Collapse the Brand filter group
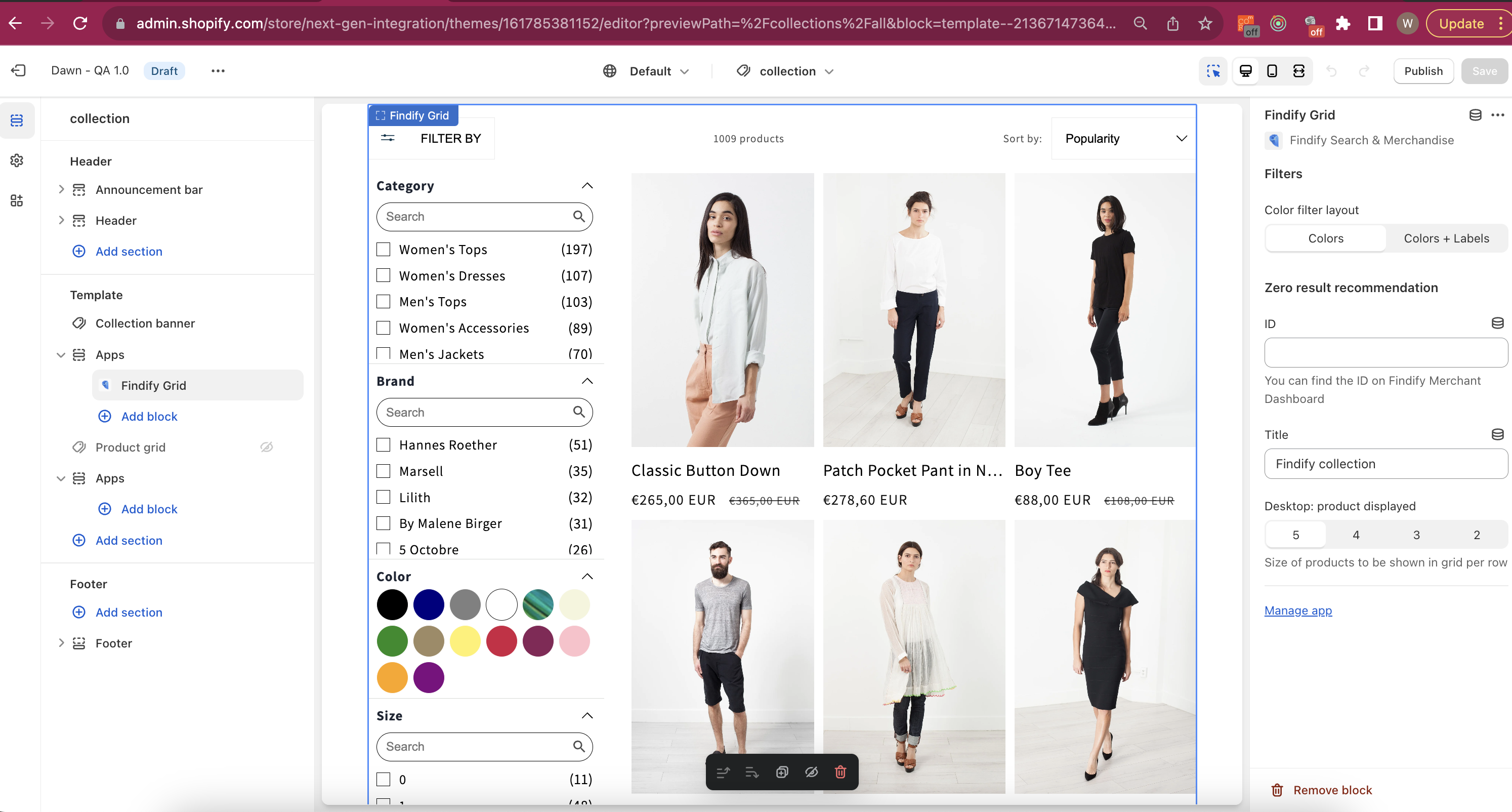This screenshot has height=812, width=1512. [587, 381]
